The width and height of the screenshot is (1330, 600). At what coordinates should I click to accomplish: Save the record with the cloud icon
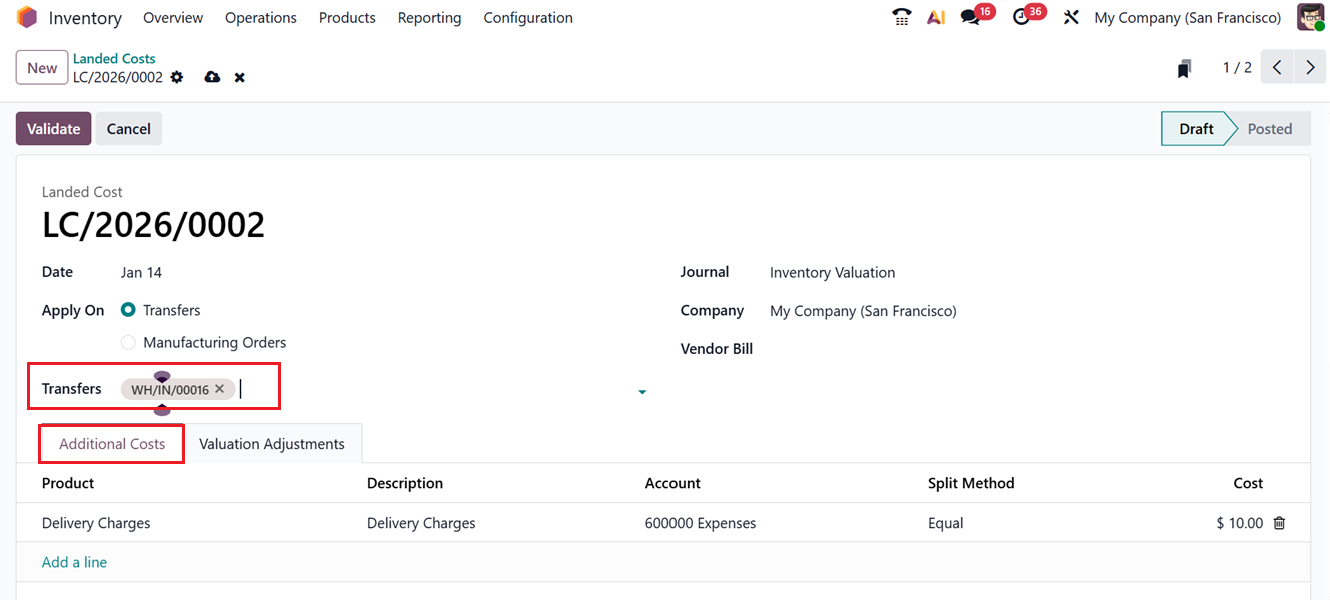tap(211, 77)
